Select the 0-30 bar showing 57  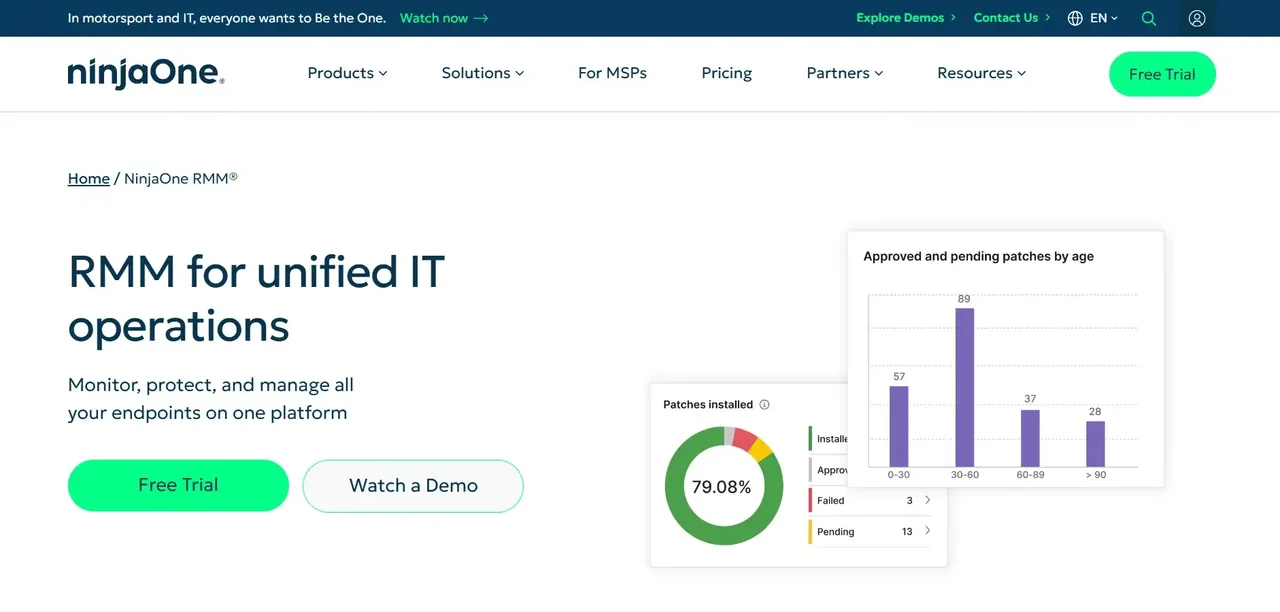point(899,426)
